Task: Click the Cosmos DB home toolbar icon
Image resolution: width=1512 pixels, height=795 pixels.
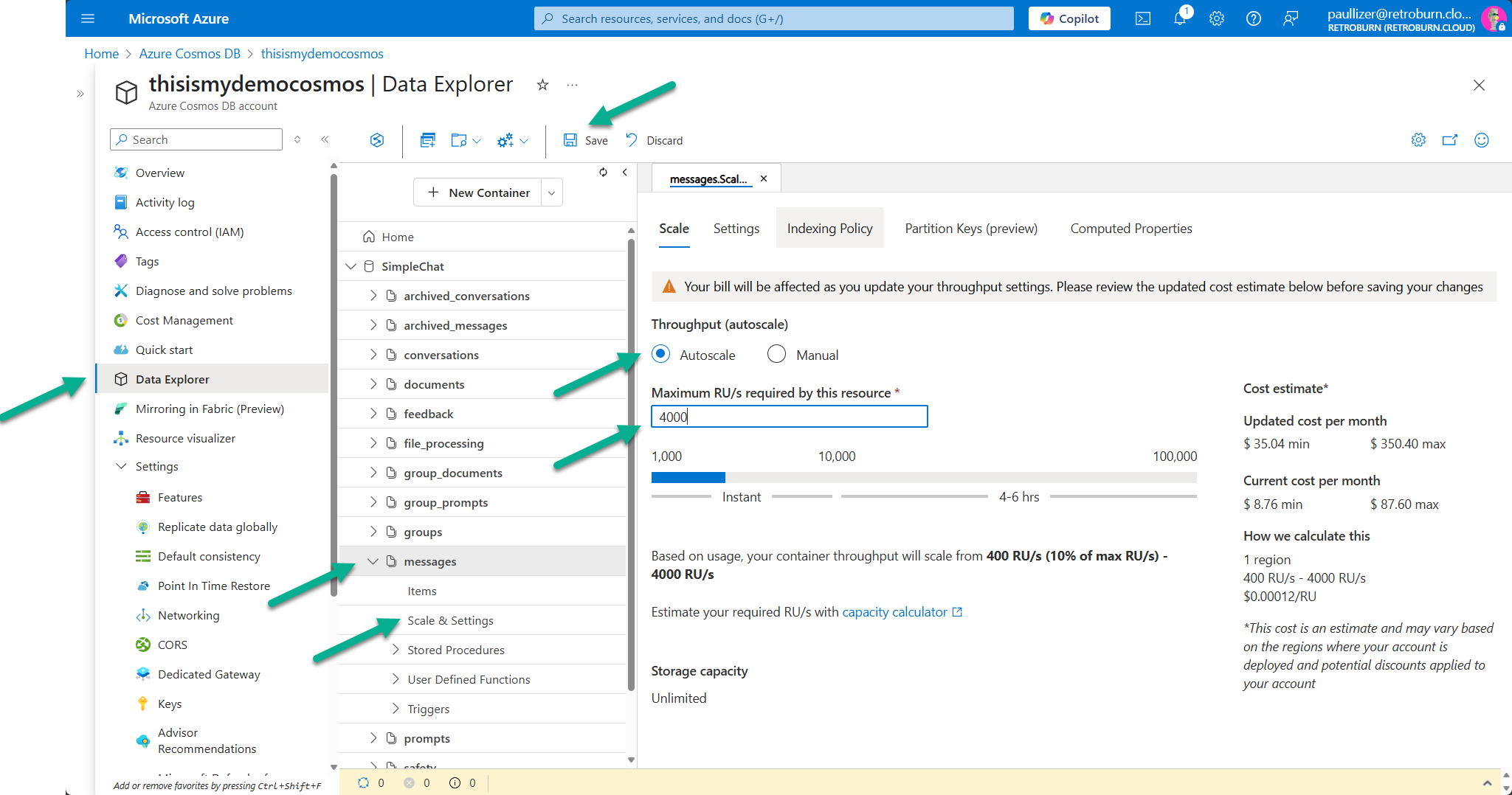Action: pos(377,140)
